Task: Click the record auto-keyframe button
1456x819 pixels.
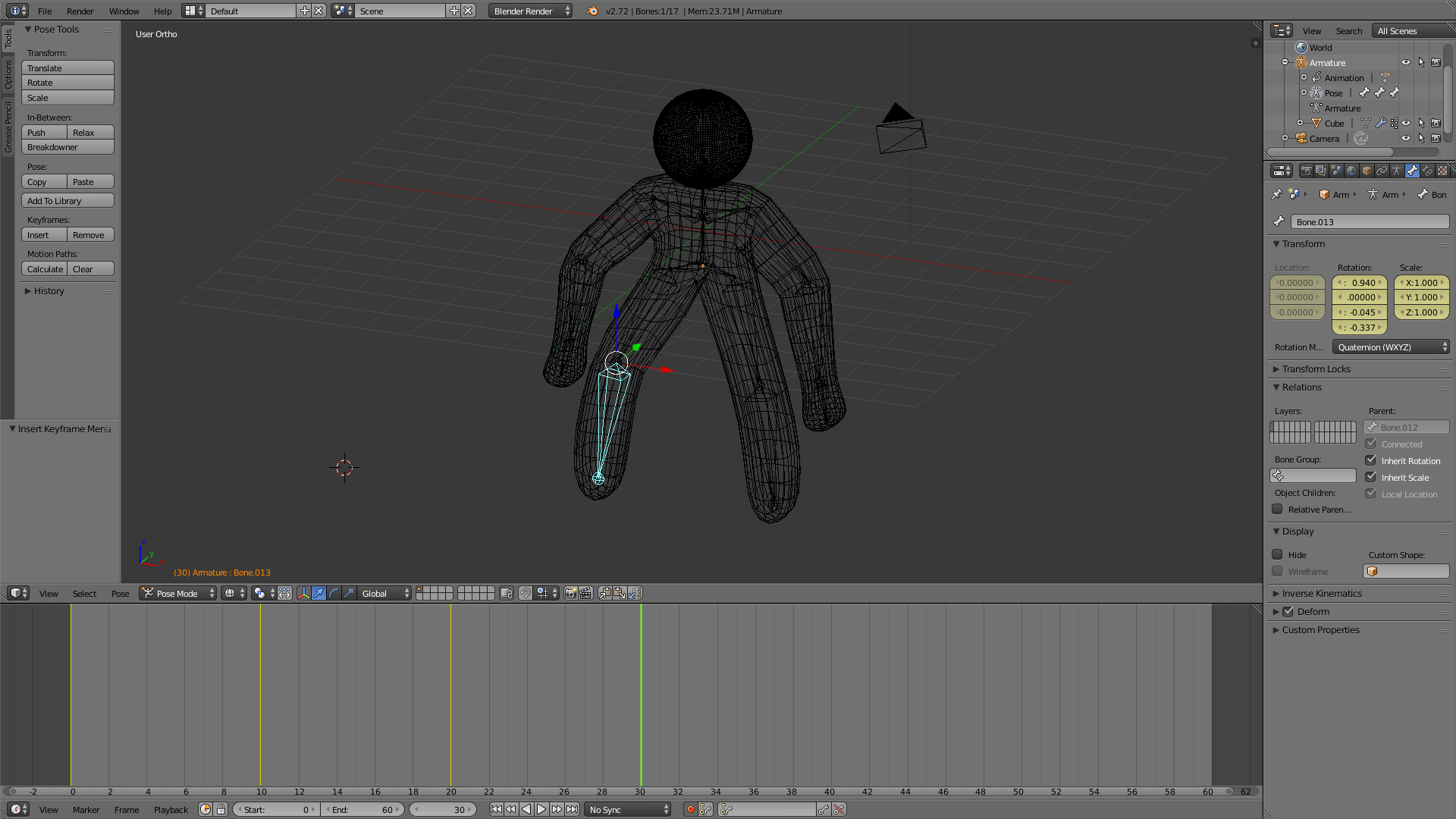Action: tap(690, 810)
